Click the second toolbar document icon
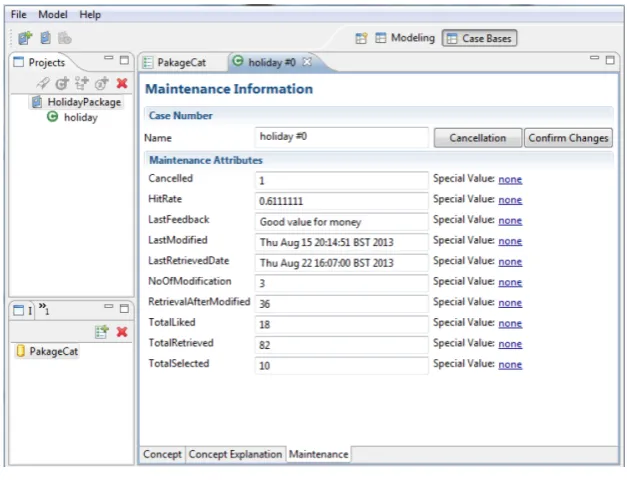This screenshot has width=627, height=480. 45,38
